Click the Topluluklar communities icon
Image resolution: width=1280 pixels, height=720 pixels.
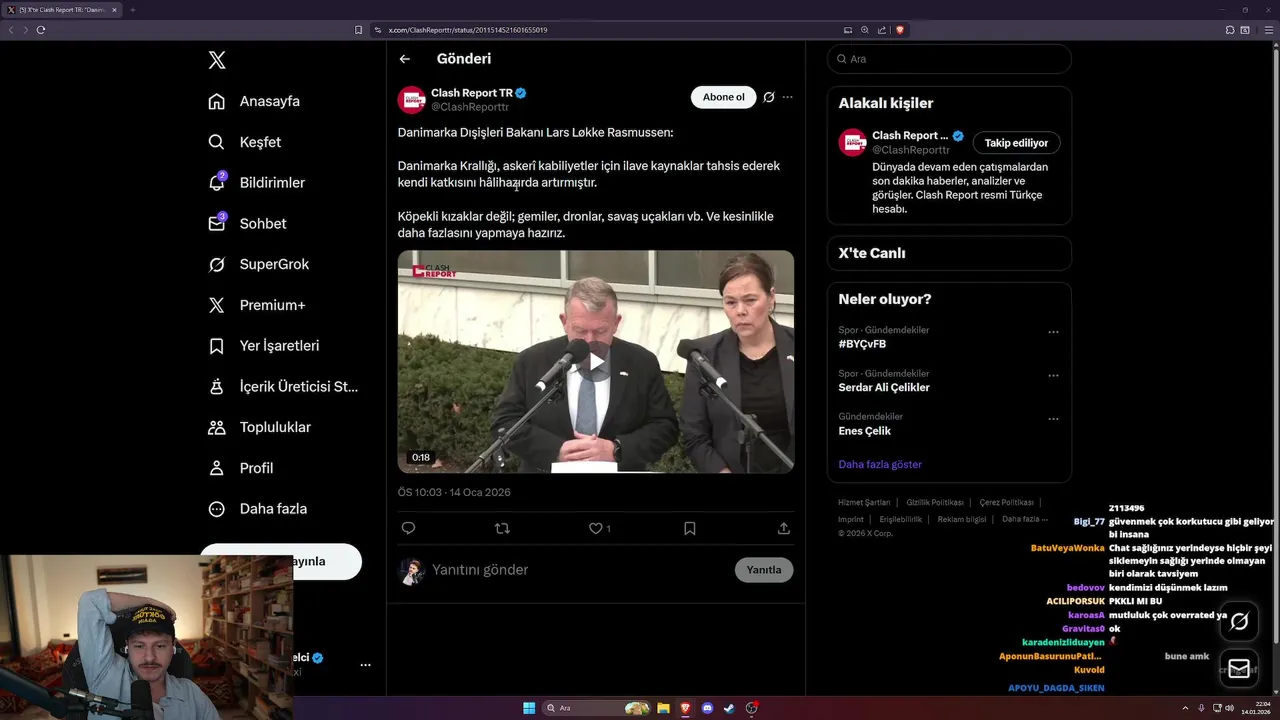point(216,427)
